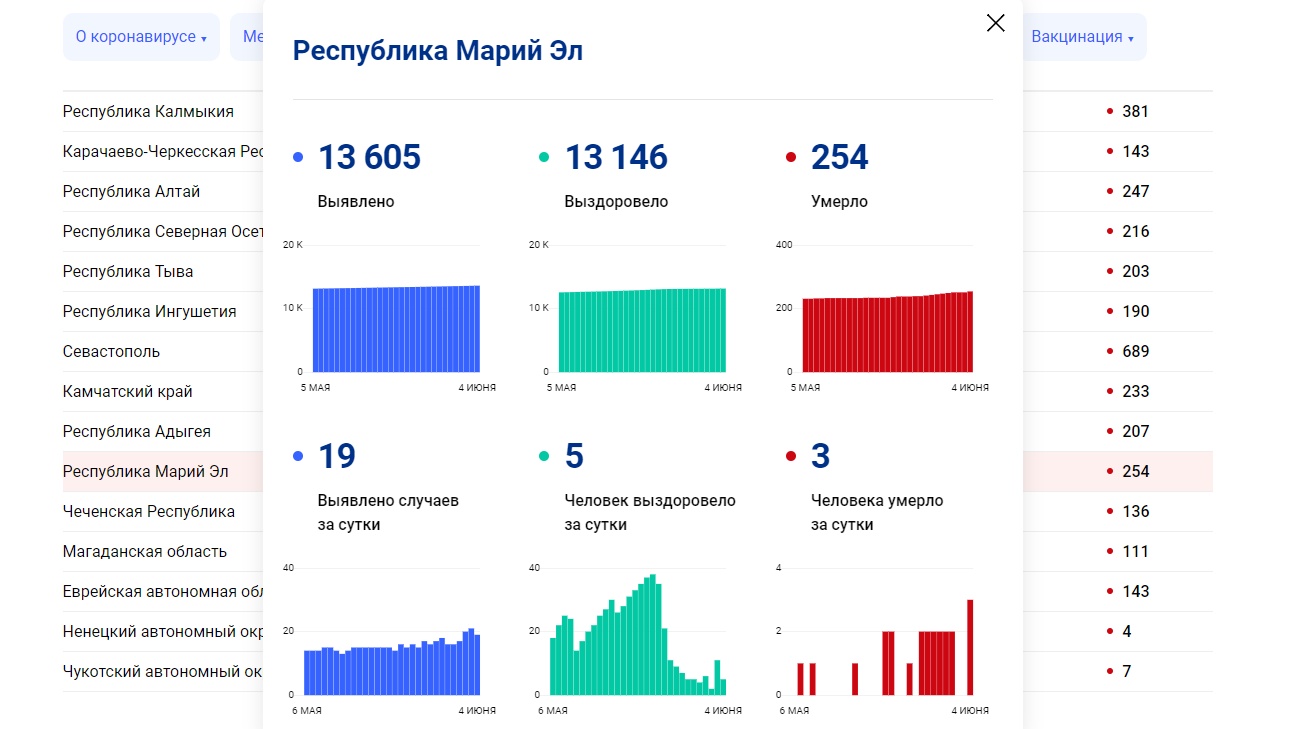
Task: Open Камчатский край statistics
Action: (x=127, y=391)
